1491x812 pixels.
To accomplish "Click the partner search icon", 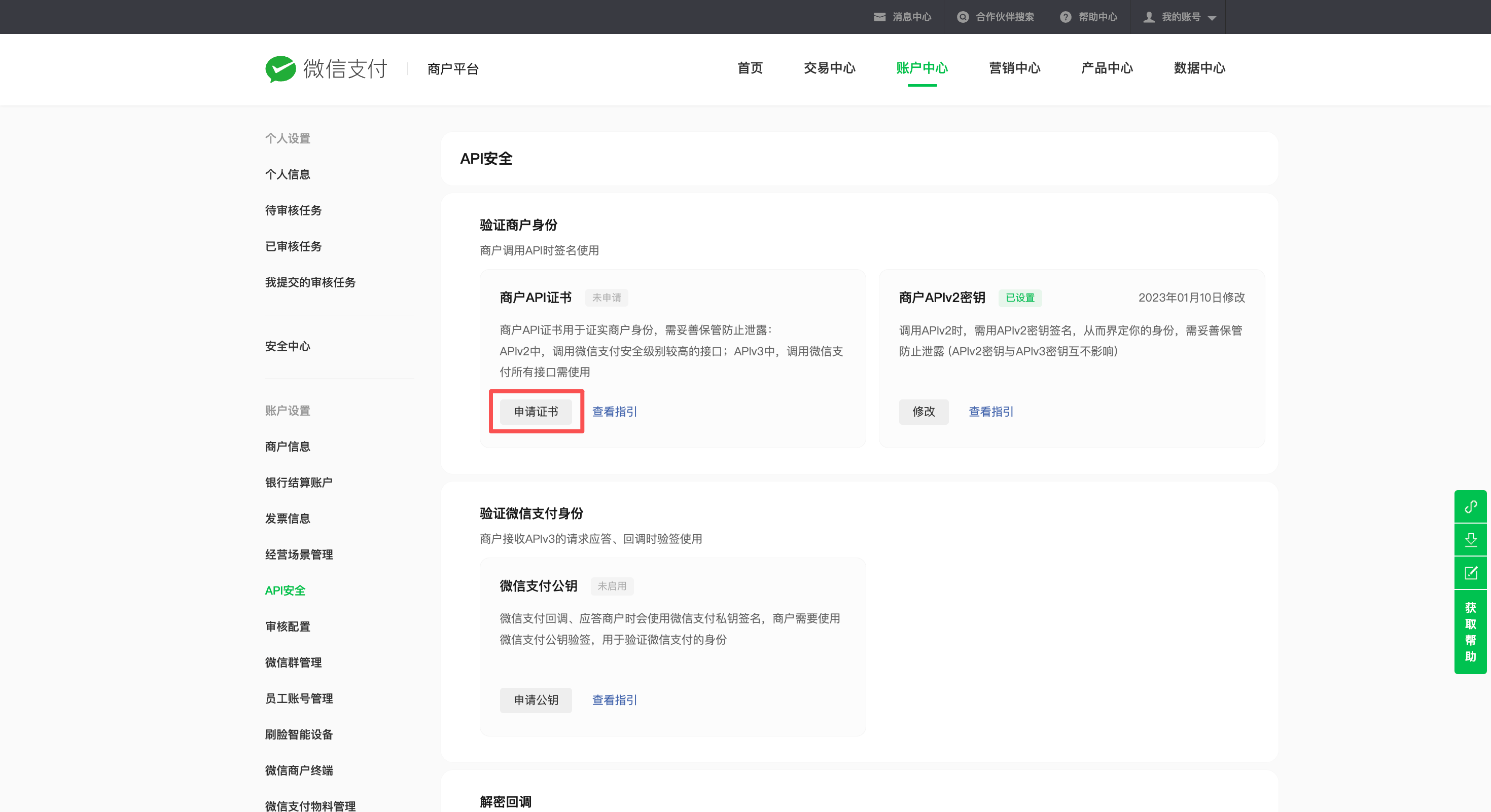I will coord(963,17).
